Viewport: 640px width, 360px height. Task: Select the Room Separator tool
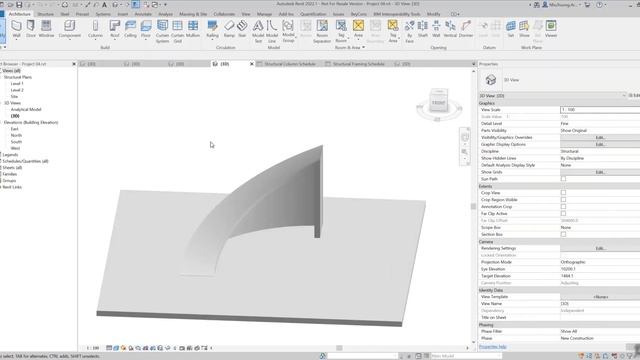(x=322, y=31)
